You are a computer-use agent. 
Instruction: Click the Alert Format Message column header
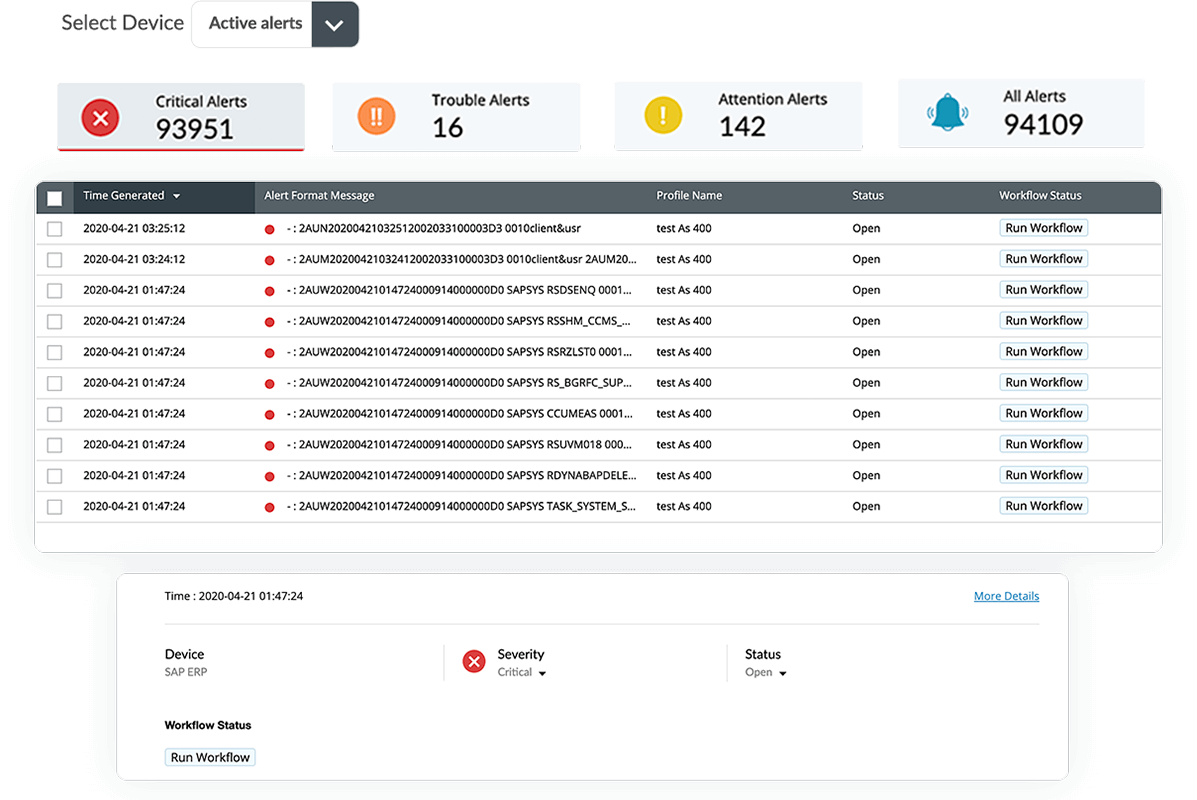pyautogui.click(x=319, y=195)
